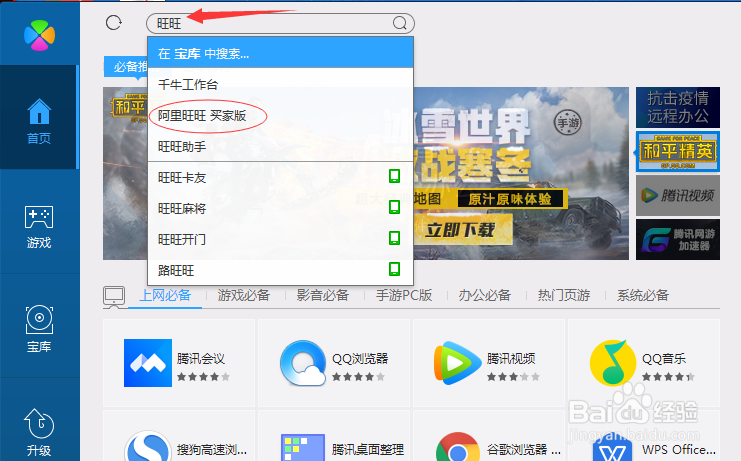
Task: Click the refresh icon beside search box
Action: click(113, 23)
